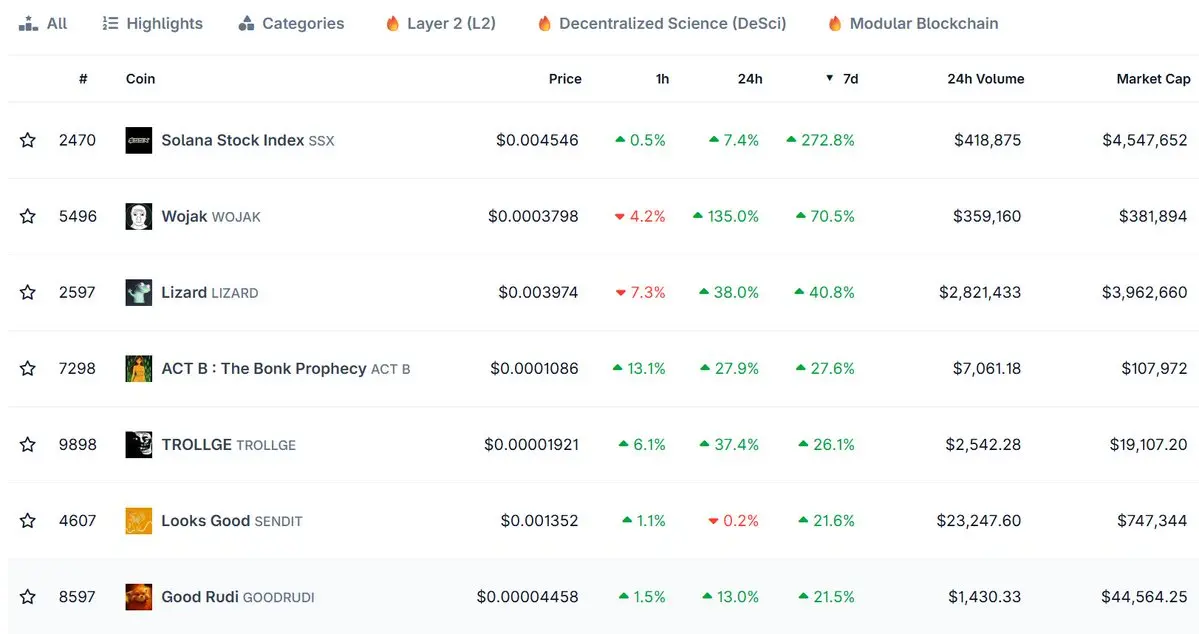Open the Solana Stock Index coin logo
Screen dimensions: 1199x634
138,140
